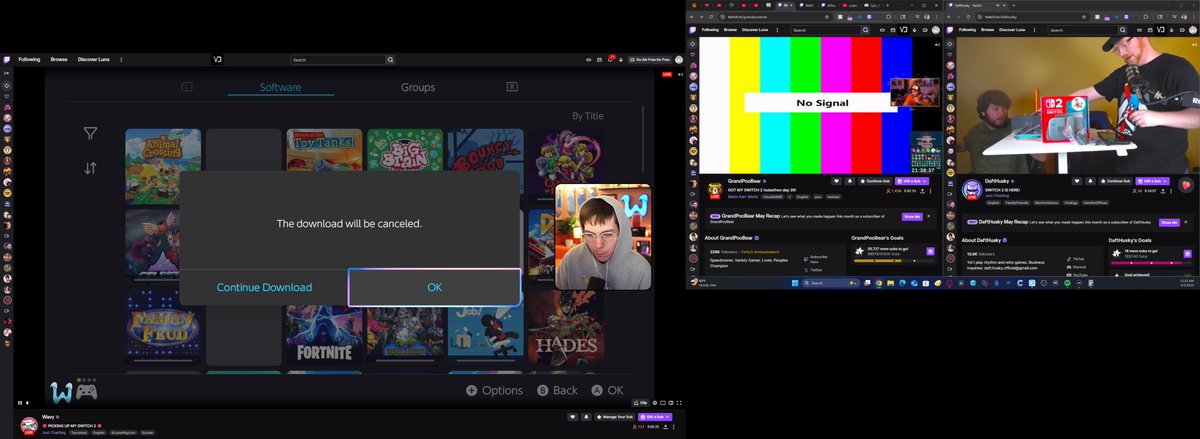
Task: Toggle notification bell for GrandPooBear channel
Action: tap(848, 181)
